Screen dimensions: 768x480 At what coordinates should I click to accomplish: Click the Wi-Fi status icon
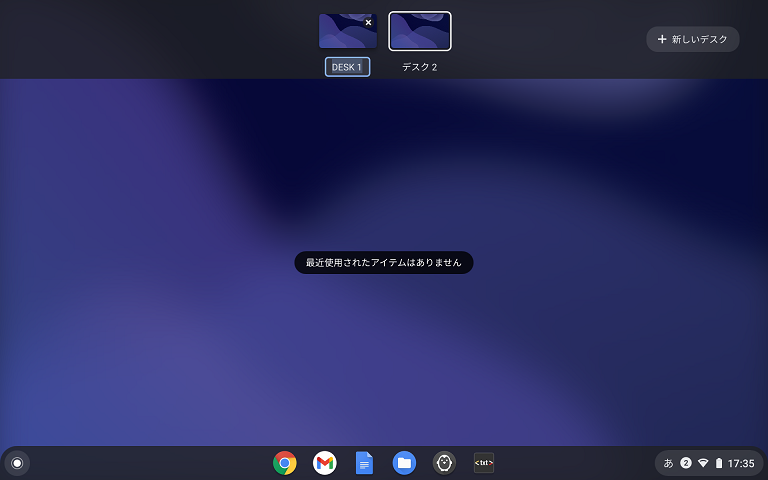click(703, 463)
